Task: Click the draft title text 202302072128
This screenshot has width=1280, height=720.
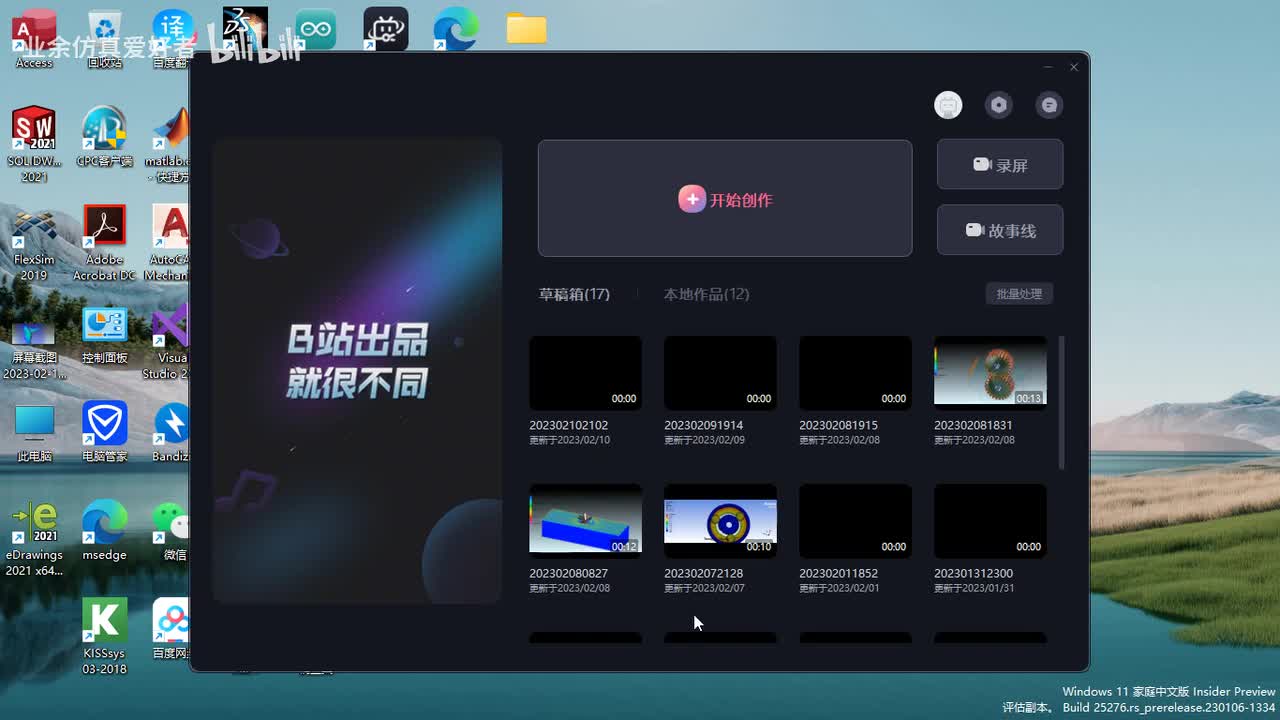Action: pos(703,573)
